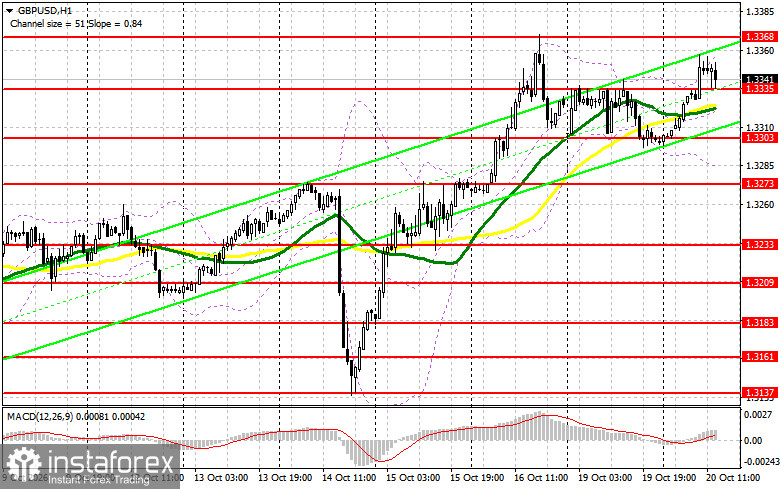781x489 pixels.
Task: Click the 1.3303 red price level label
Action: [x=759, y=138]
